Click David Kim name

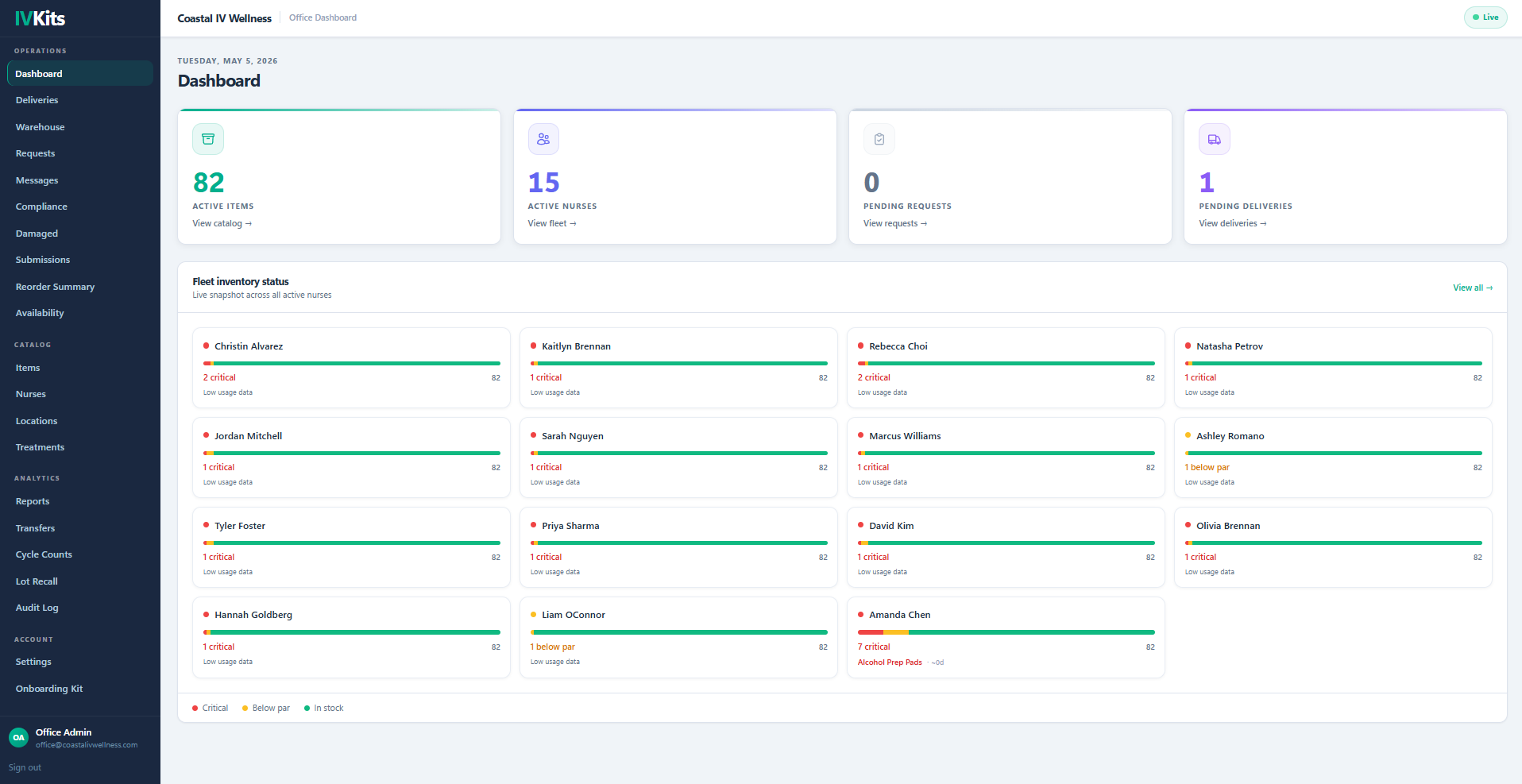tap(891, 526)
